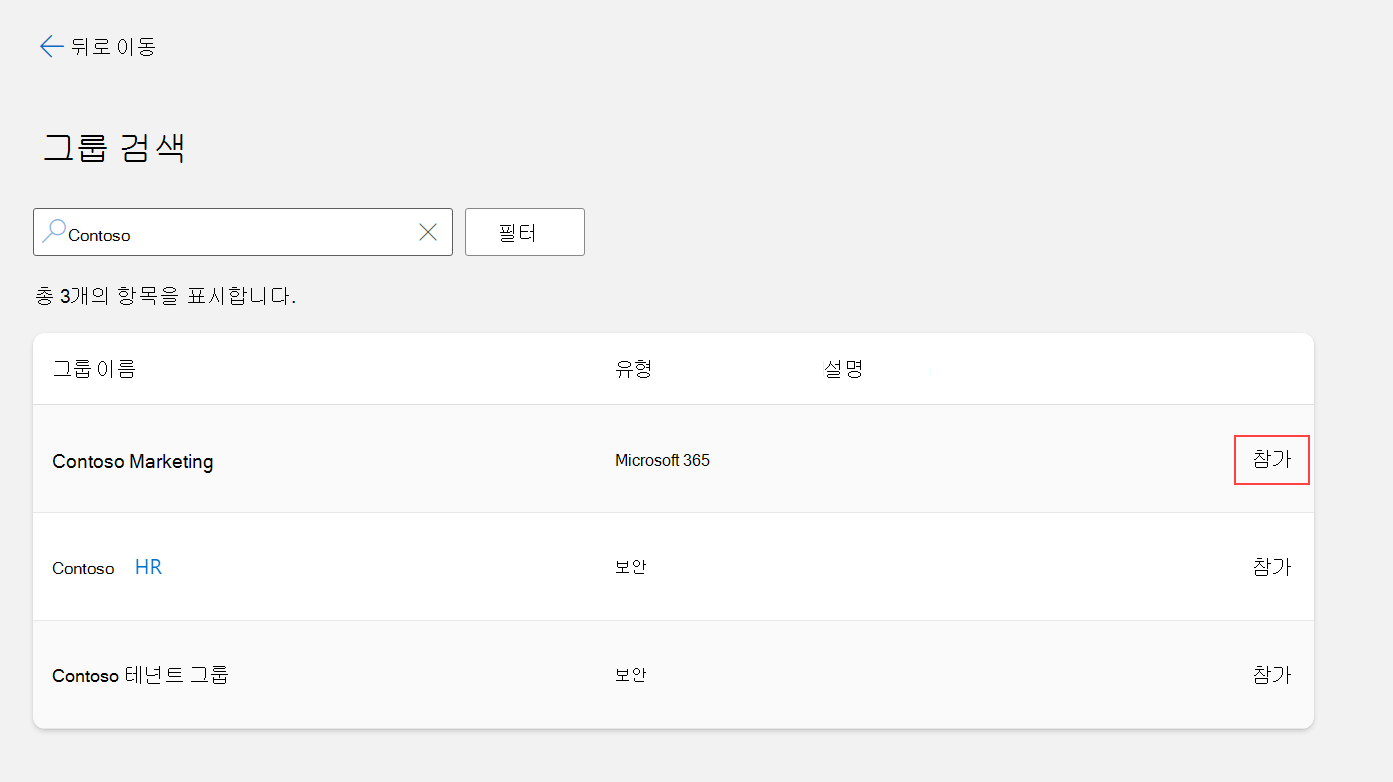Click the 그룹 이름 column header

[94, 369]
